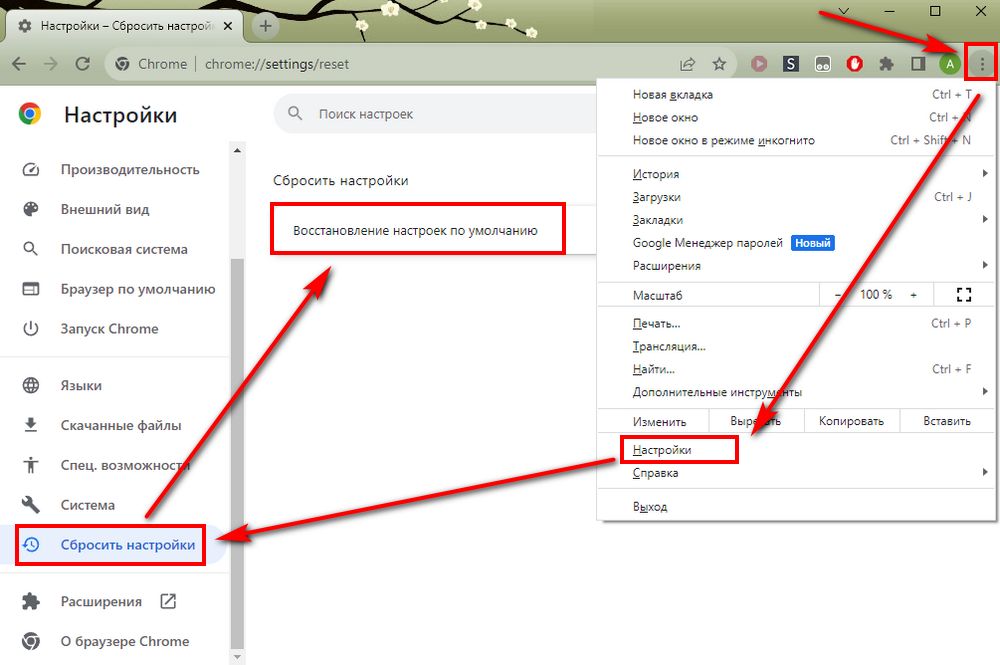Choose Новое окно в режиме инкогнито

tap(796, 140)
